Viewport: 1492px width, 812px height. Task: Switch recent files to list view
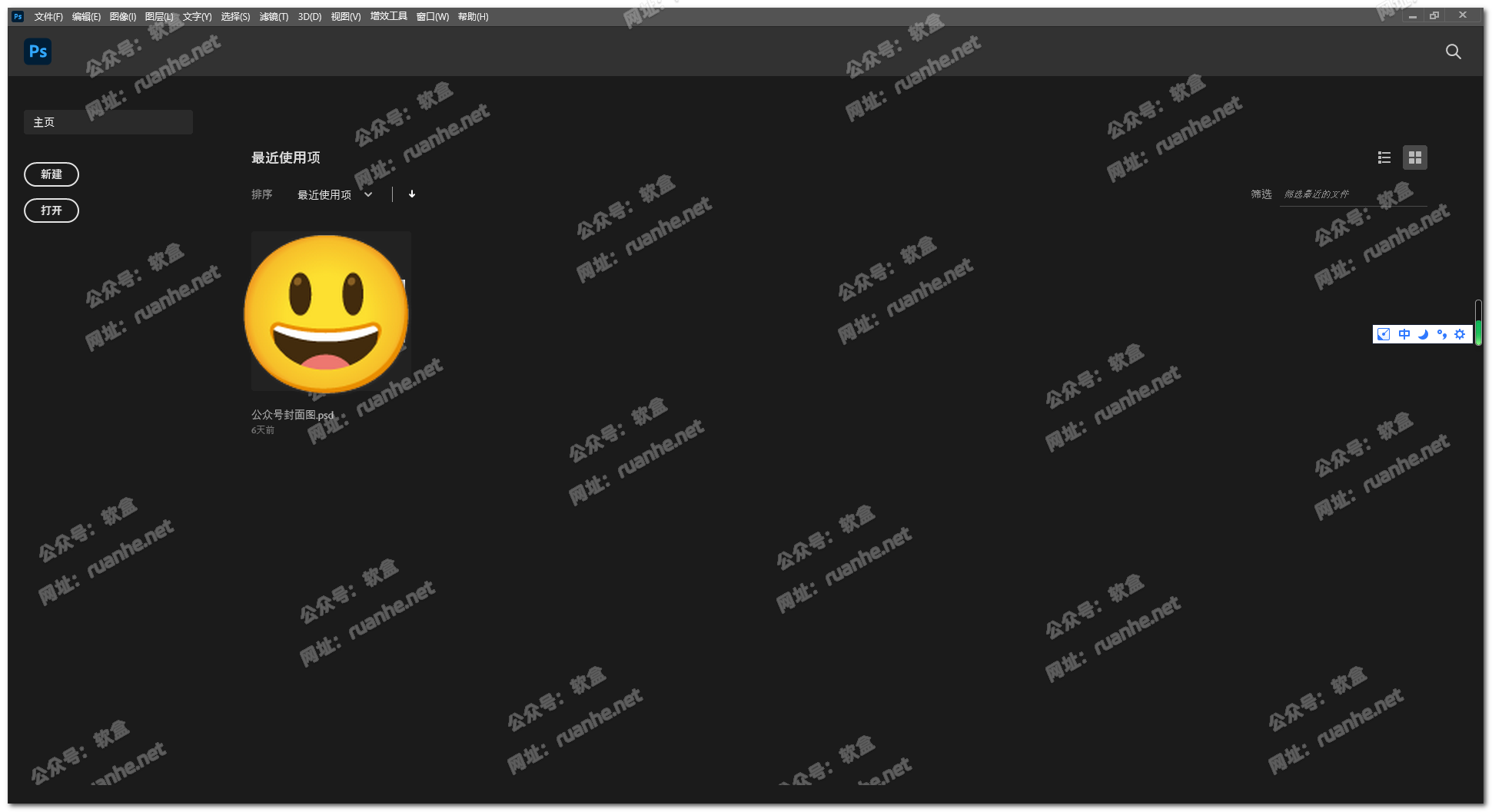click(x=1384, y=157)
